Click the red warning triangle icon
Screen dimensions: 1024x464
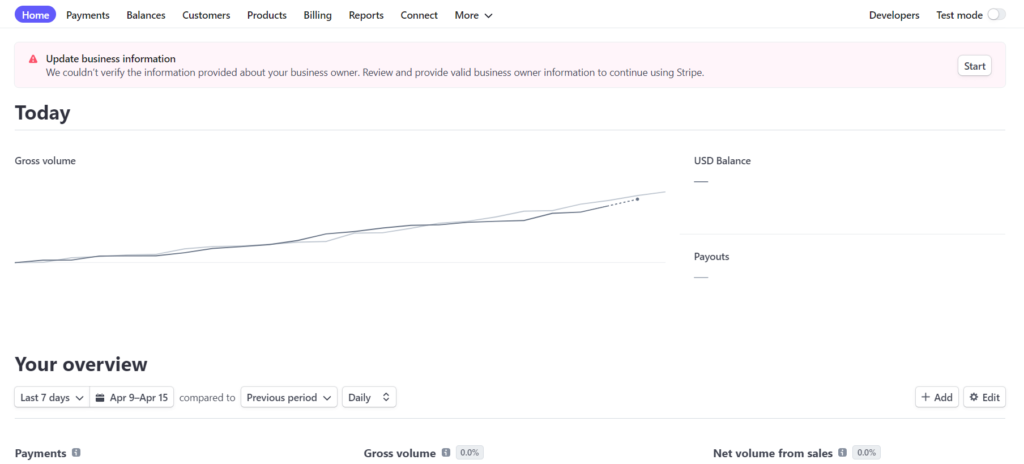[33, 59]
